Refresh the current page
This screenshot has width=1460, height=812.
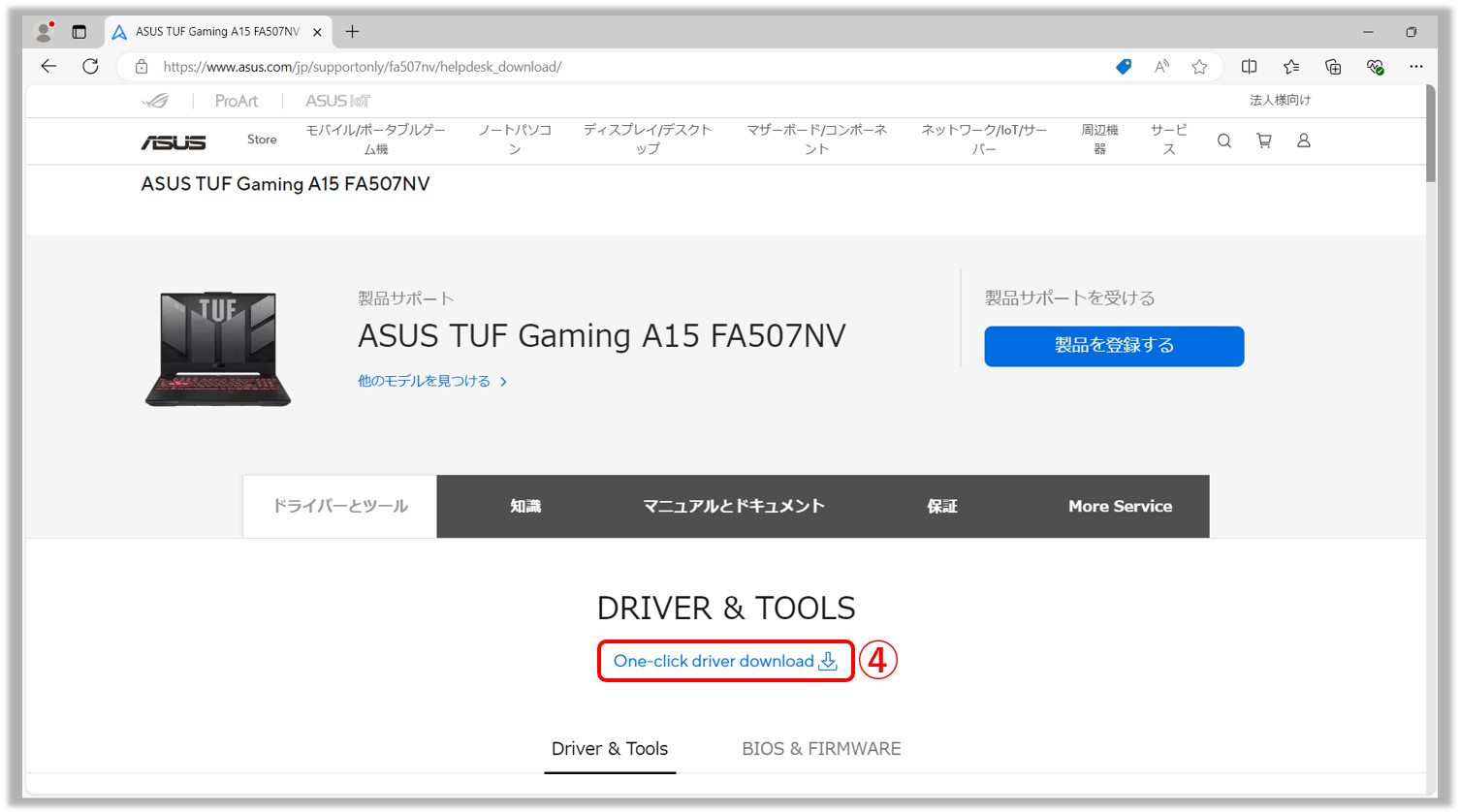click(90, 66)
